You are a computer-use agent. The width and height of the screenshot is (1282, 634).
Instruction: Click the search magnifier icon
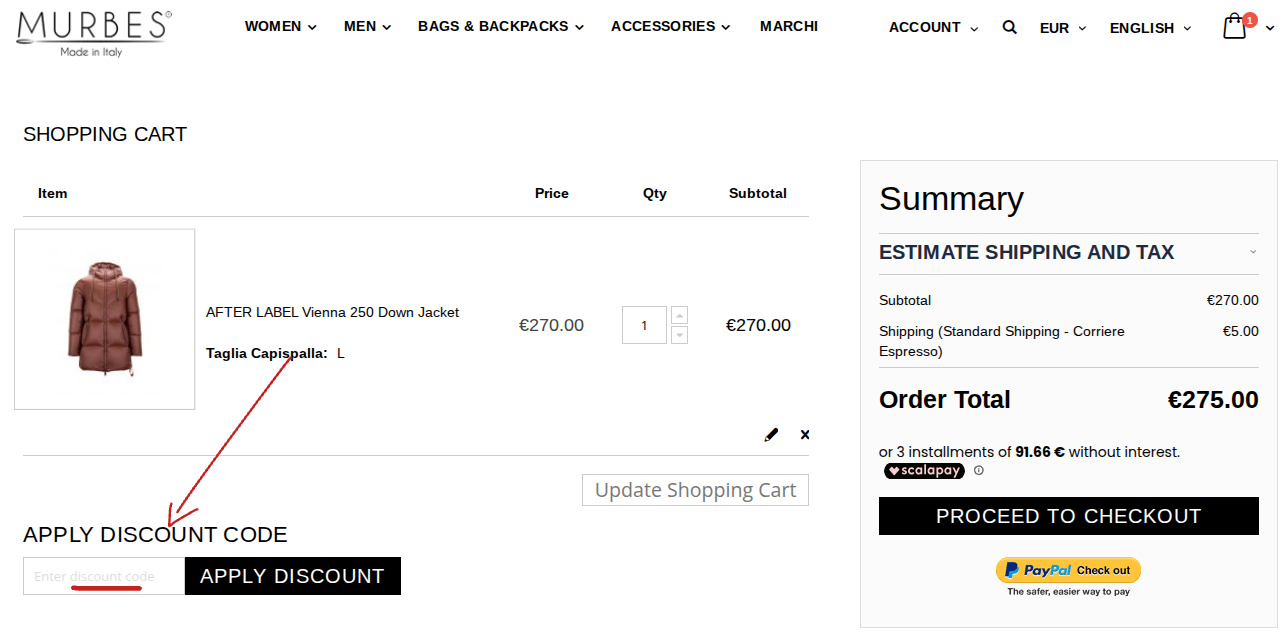(x=1010, y=27)
